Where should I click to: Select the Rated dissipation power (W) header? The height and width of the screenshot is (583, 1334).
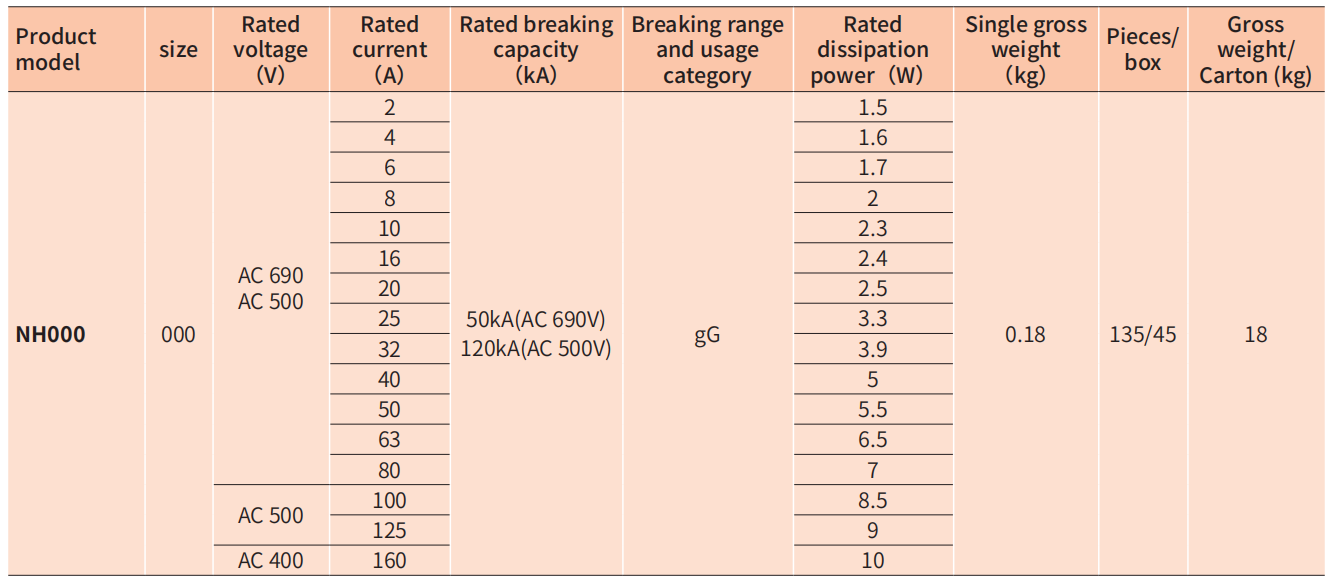click(872, 50)
